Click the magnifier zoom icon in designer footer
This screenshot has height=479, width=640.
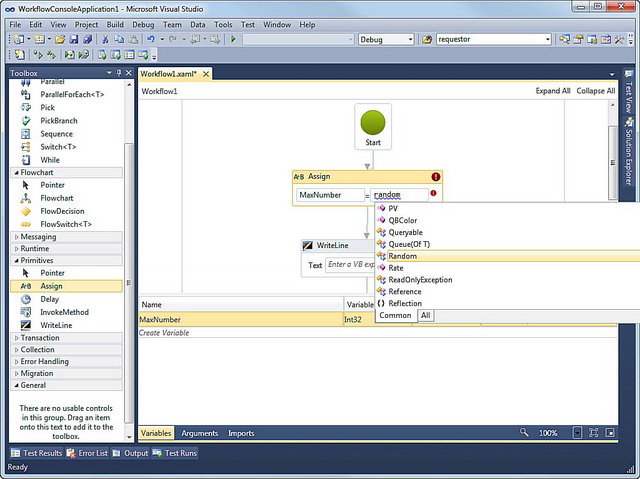(x=524, y=432)
